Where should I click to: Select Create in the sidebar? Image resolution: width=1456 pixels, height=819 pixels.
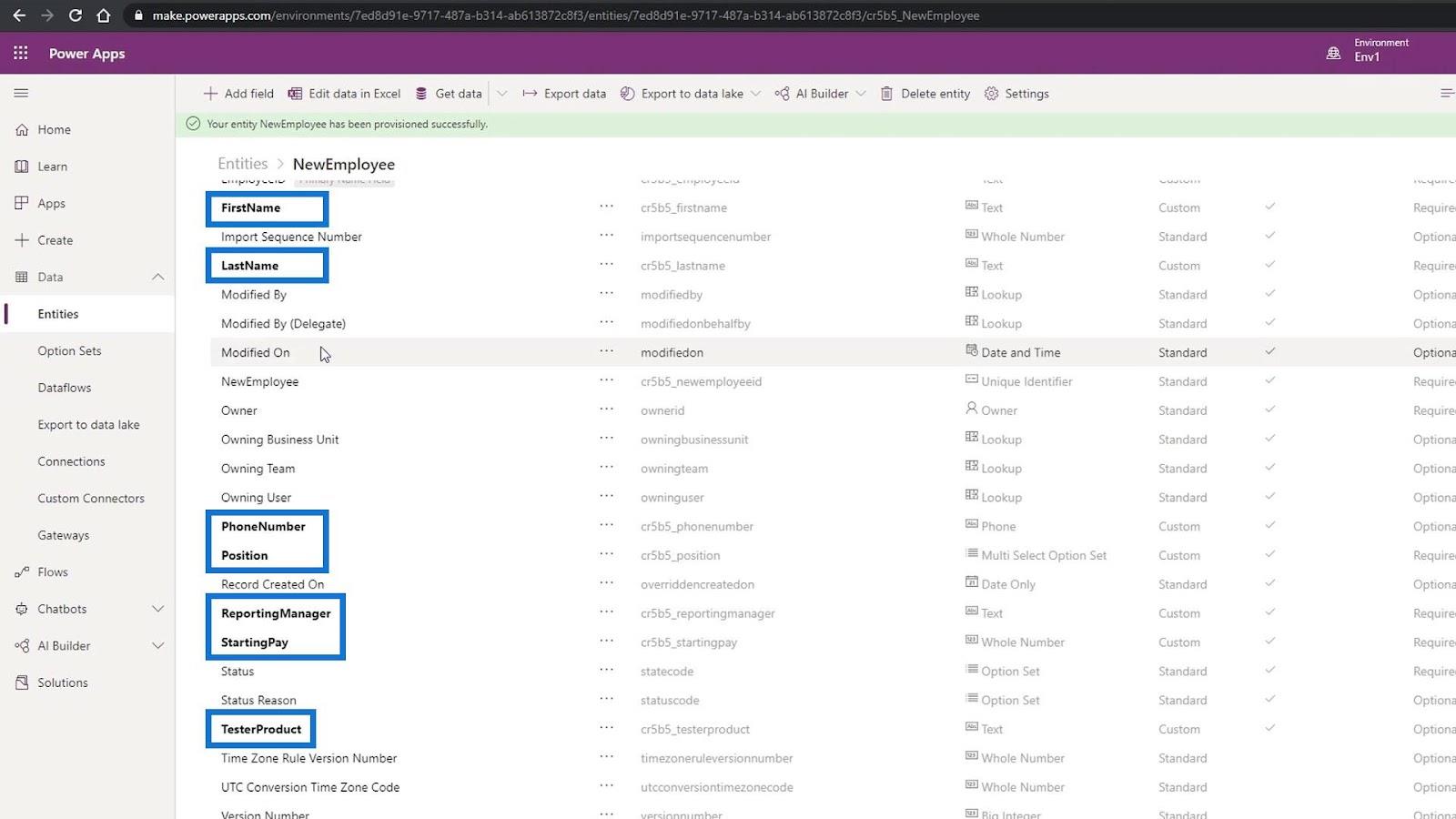[x=55, y=240]
